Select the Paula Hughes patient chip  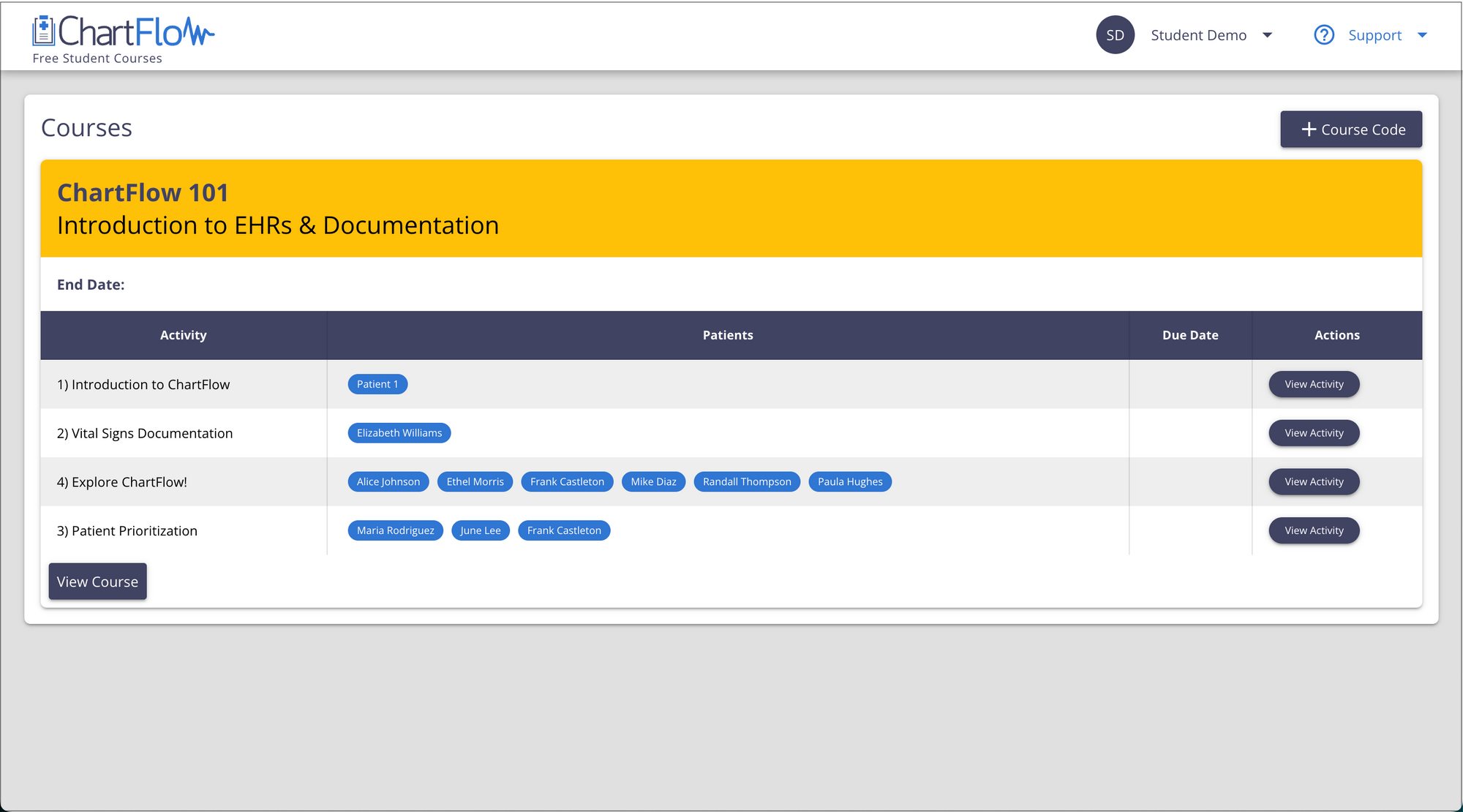tap(849, 481)
